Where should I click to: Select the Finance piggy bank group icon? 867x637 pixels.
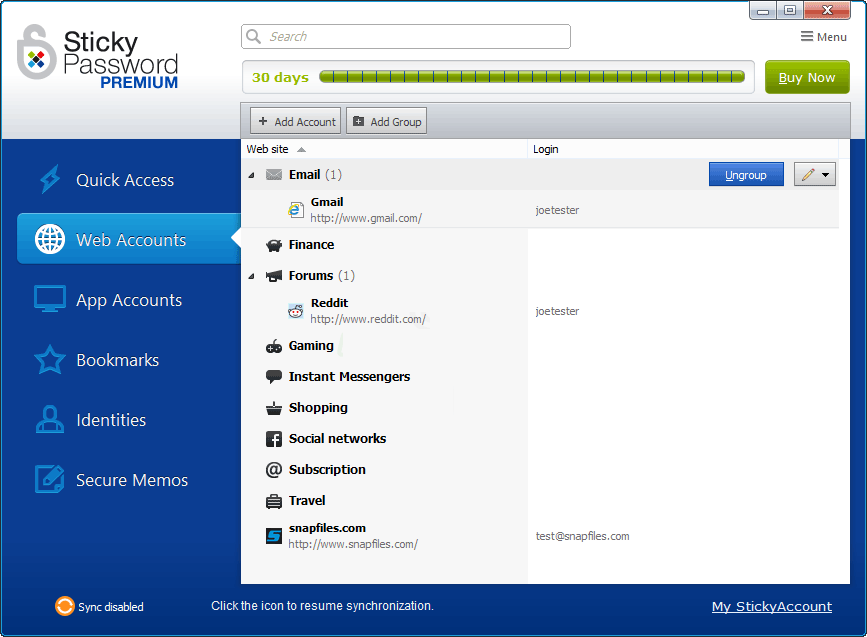(273, 245)
